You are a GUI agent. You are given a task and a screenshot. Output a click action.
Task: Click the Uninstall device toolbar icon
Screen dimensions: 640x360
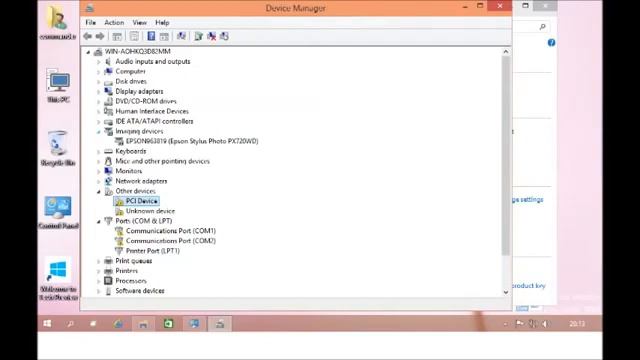(x=211, y=36)
